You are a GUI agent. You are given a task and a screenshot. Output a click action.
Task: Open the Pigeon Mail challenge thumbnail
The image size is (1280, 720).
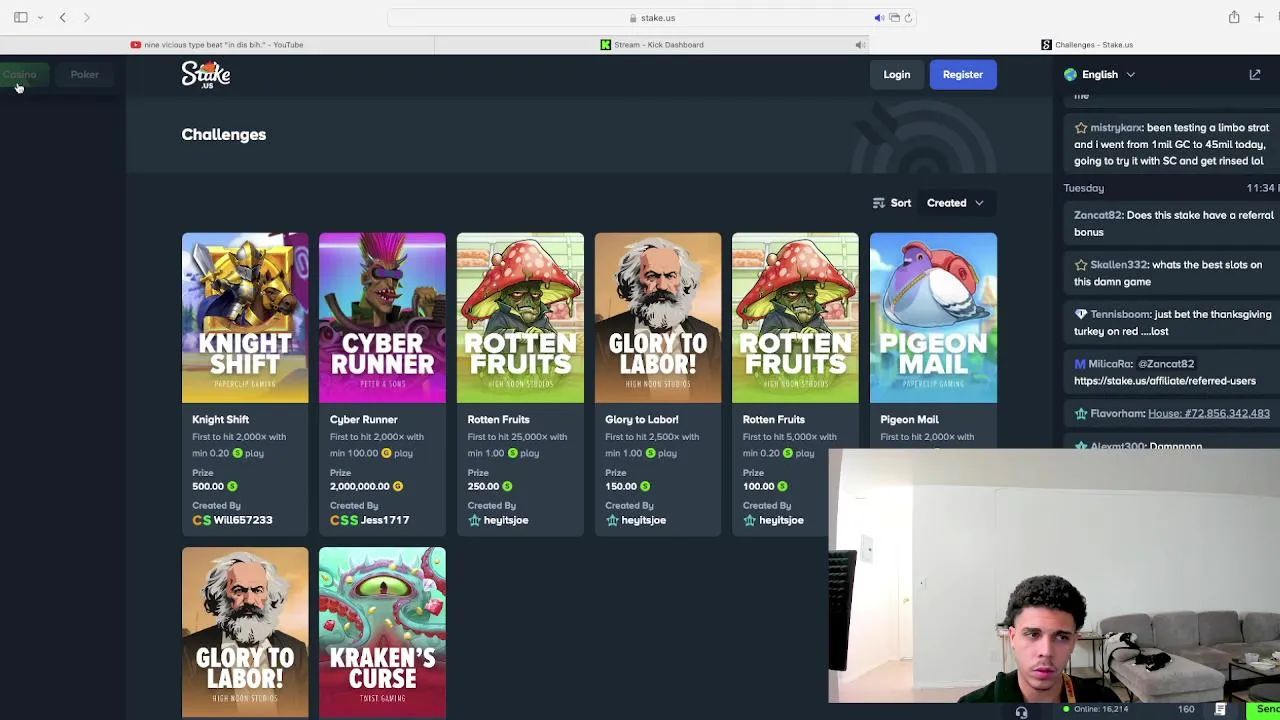click(933, 318)
